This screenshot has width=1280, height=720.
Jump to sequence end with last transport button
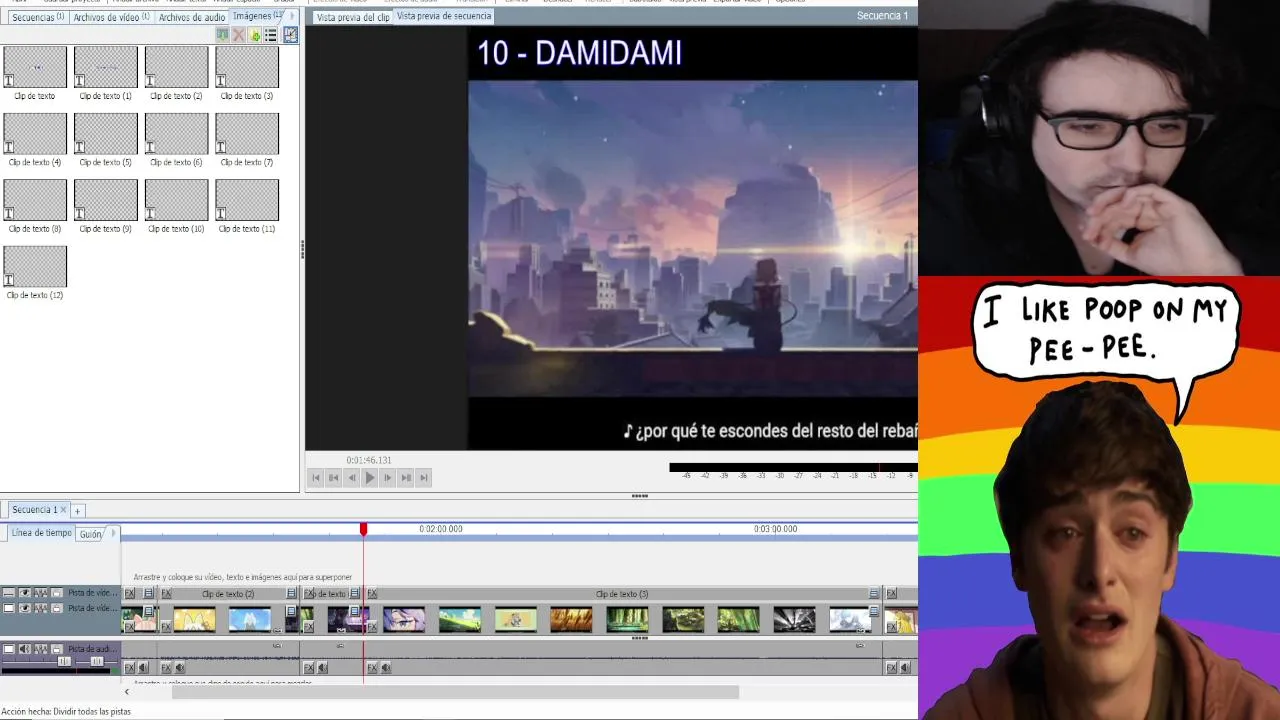coord(424,478)
